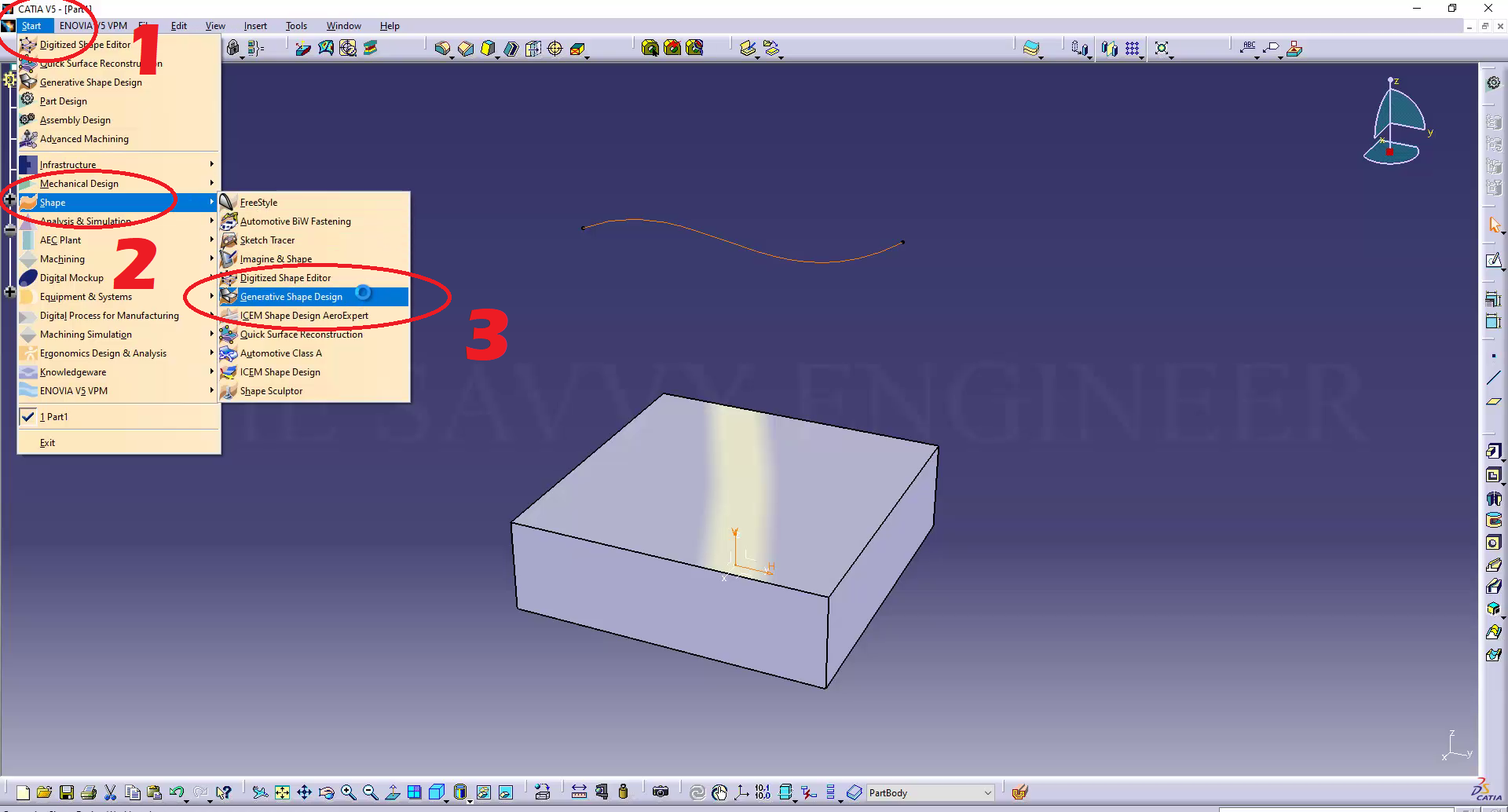Toggle the 1 Part1 checked window entry
This screenshot has height=812, width=1508.
tap(53, 417)
